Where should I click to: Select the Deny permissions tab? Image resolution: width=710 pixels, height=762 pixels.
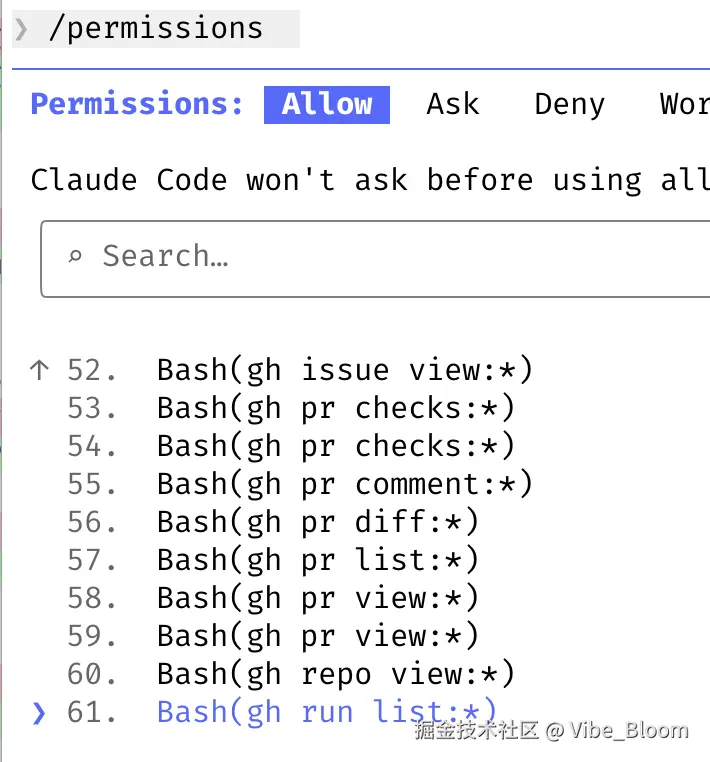[569, 104]
